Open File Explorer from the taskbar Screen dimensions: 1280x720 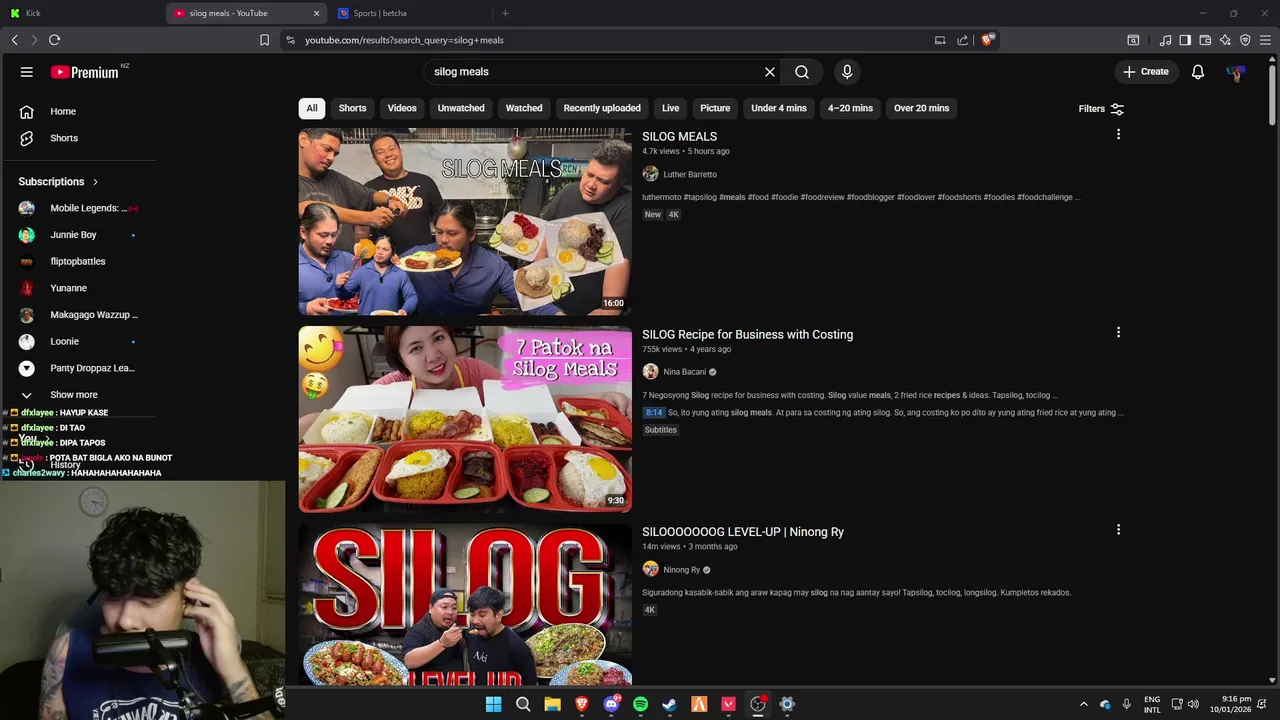tap(552, 704)
